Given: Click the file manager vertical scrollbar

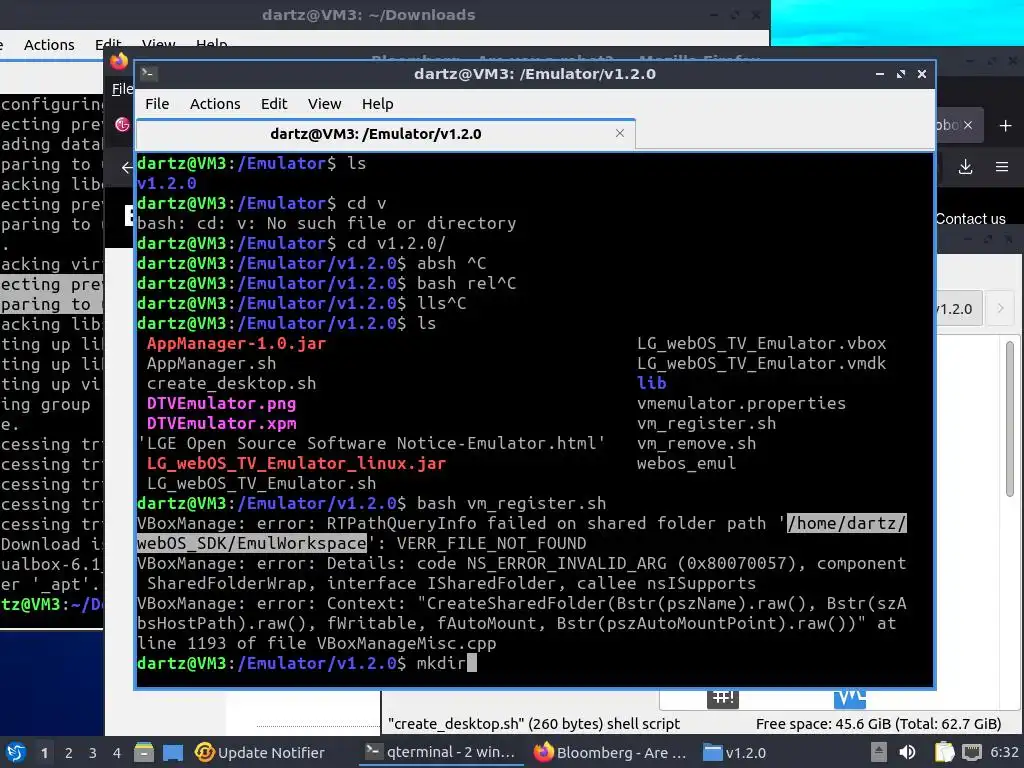Looking at the screenshot, I should coord(1010,418).
